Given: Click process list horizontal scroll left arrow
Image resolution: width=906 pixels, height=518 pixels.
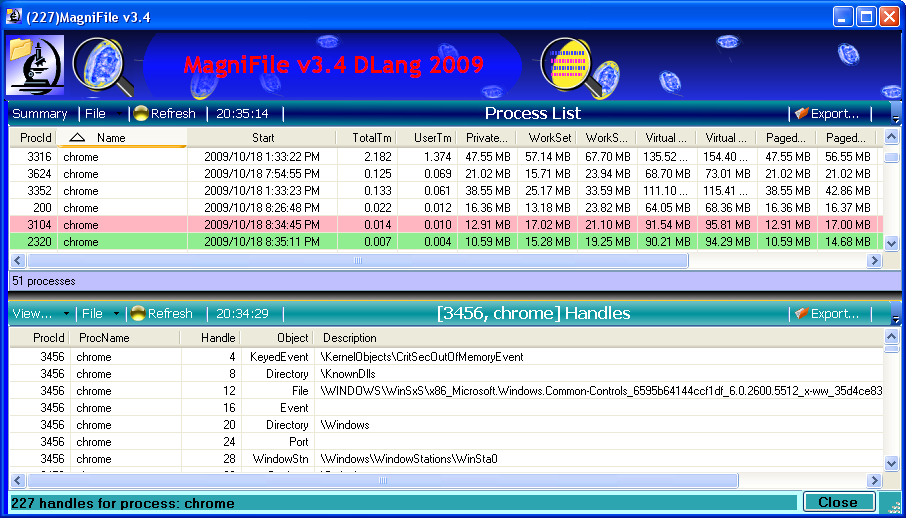Looking at the screenshot, I should pyautogui.click(x=18, y=261).
